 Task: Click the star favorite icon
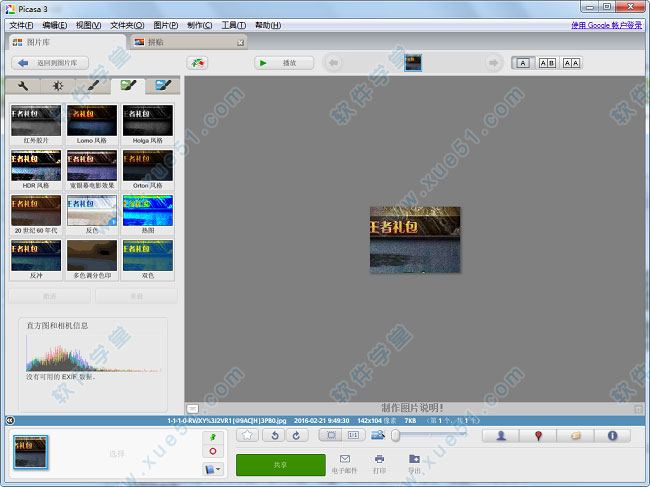click(247, 435)
